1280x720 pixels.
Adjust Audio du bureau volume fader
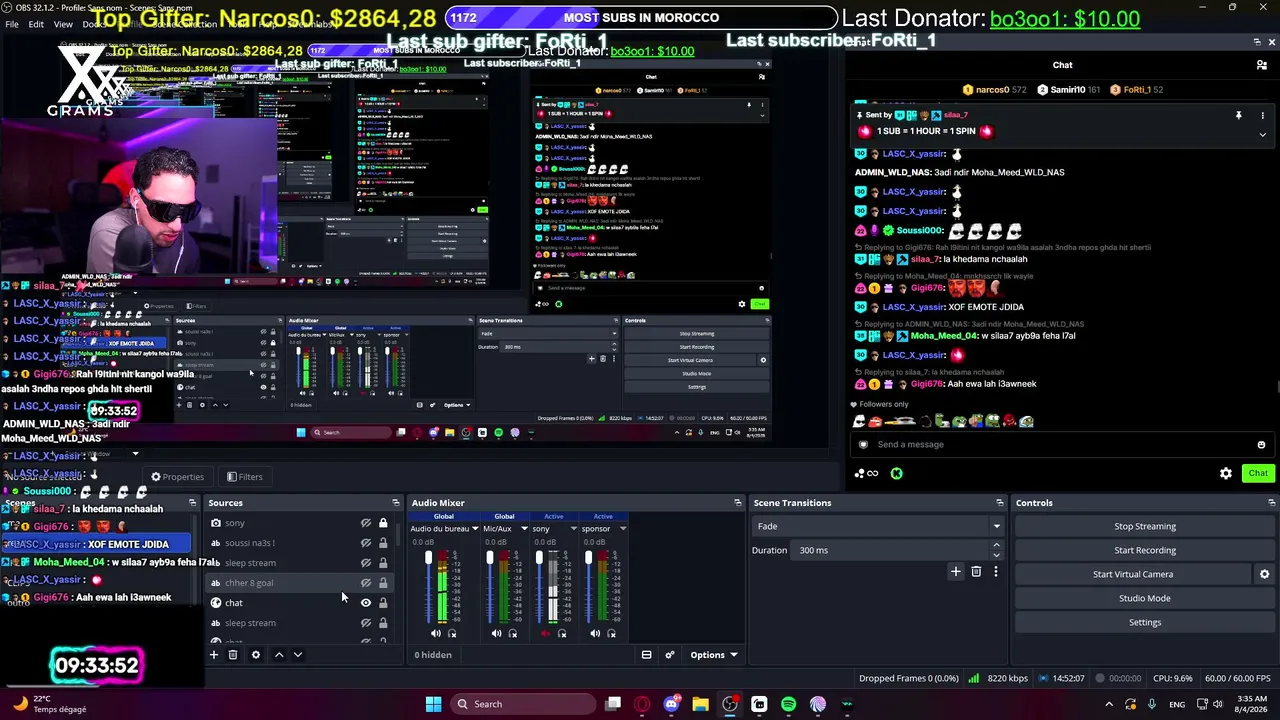[x=429, y=557]
